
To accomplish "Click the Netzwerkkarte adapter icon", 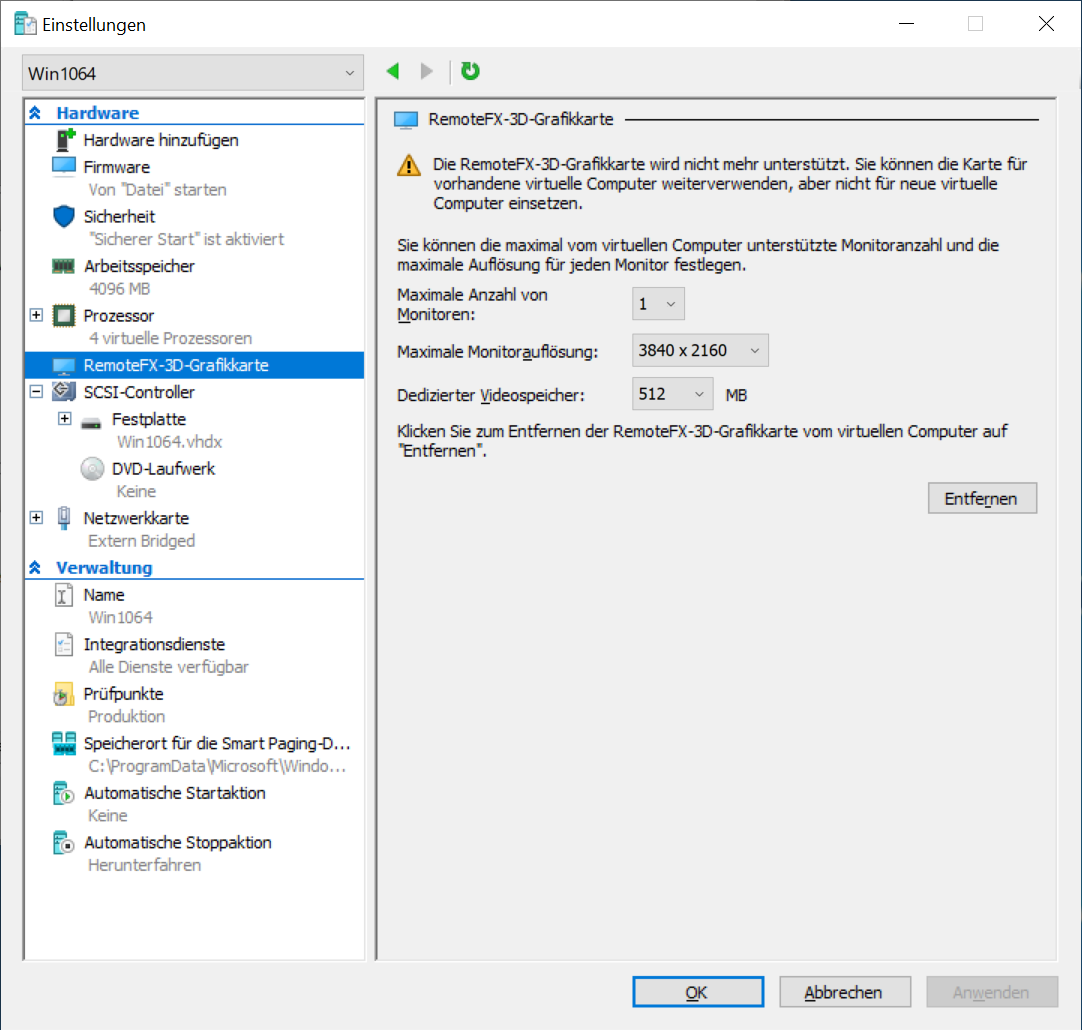I will (63, 518).
